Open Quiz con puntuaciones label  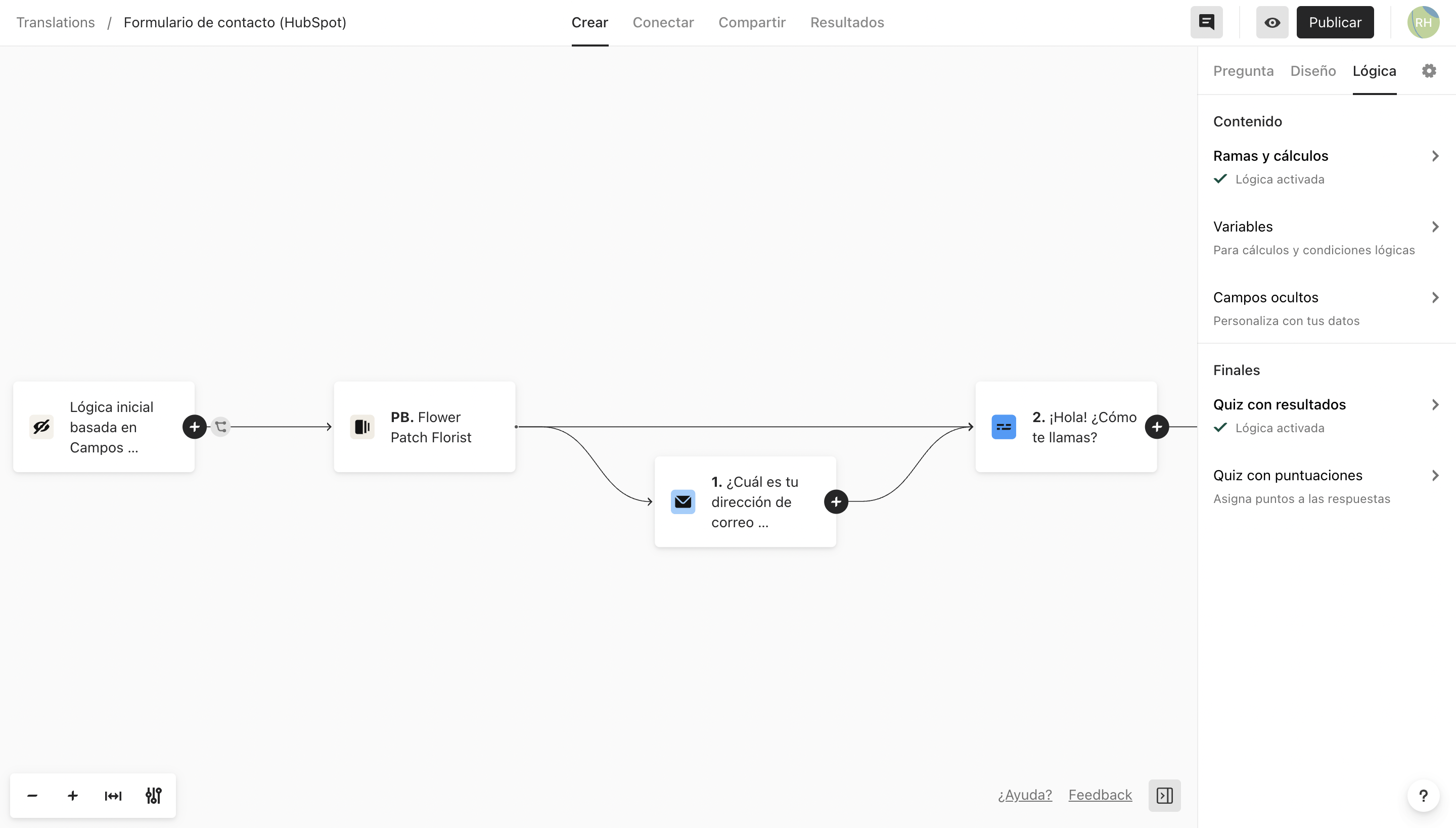click(1288, 475)
